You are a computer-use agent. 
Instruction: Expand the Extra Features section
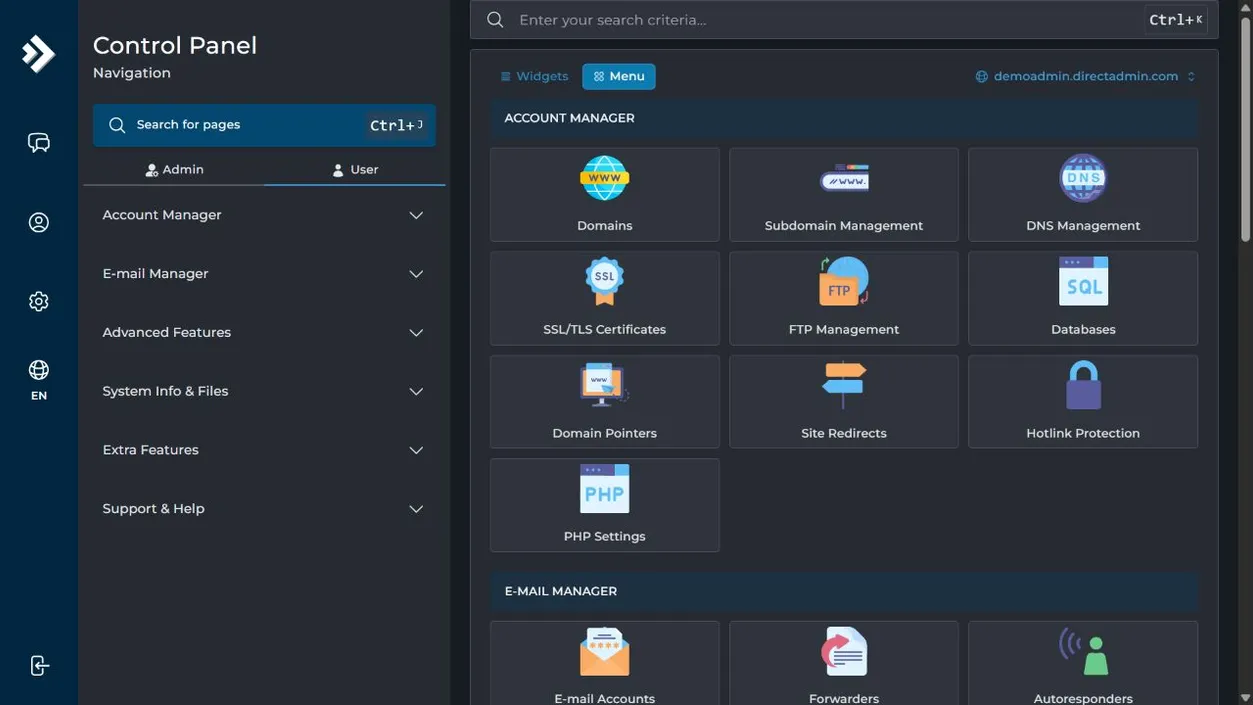coord(264,450)
